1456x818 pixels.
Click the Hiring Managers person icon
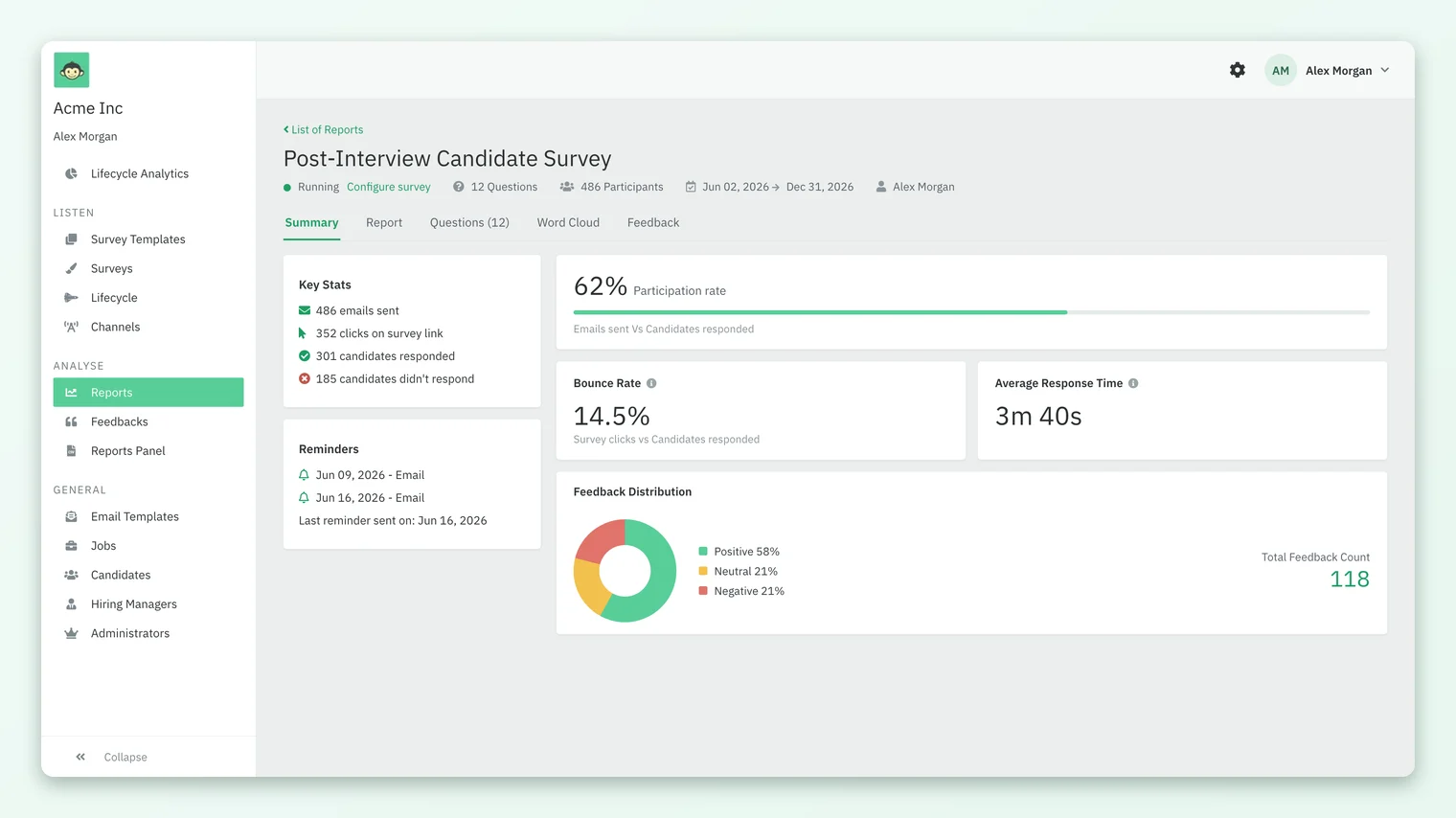coord(71,604)
